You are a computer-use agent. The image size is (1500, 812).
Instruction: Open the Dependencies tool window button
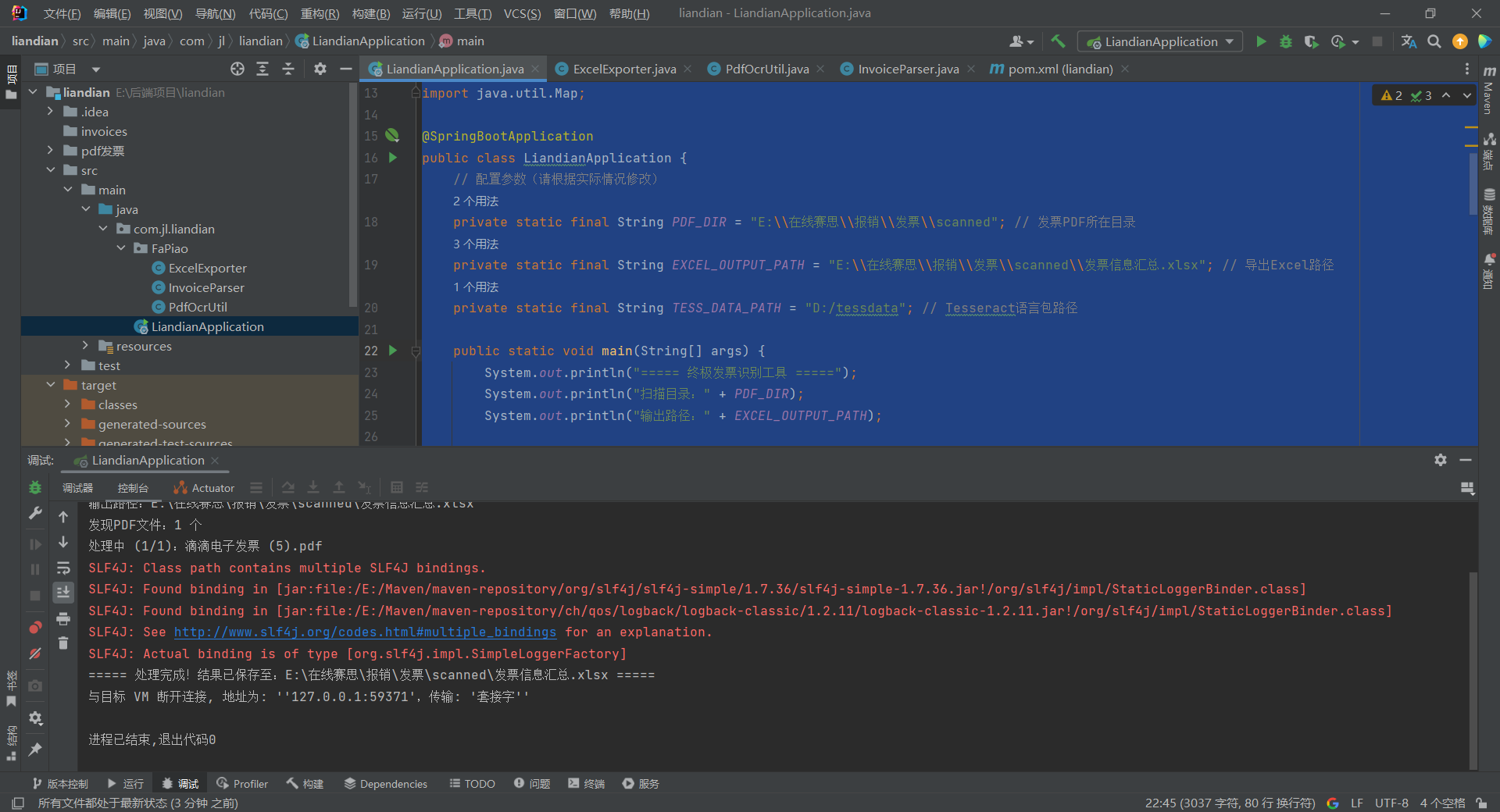(386, 783)
